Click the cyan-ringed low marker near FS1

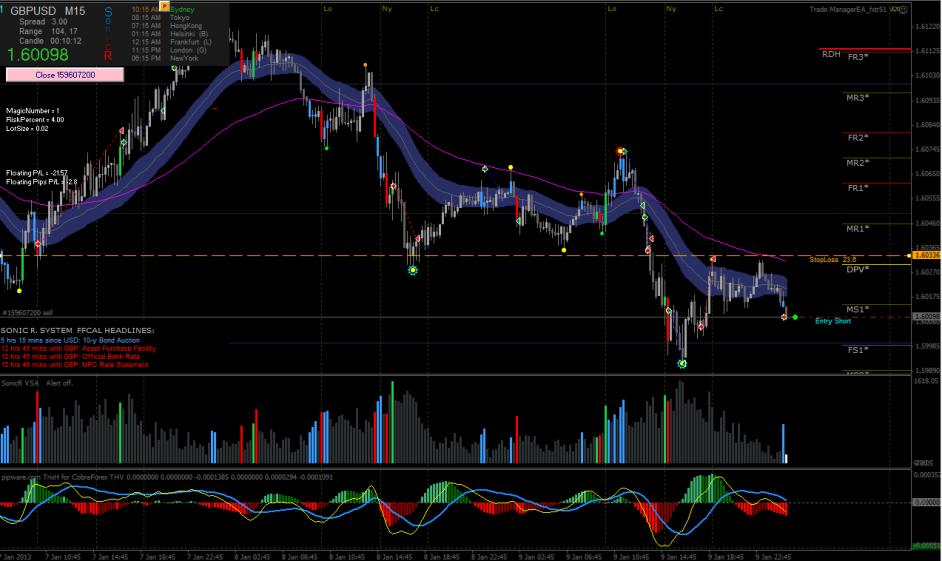[682, 364]
